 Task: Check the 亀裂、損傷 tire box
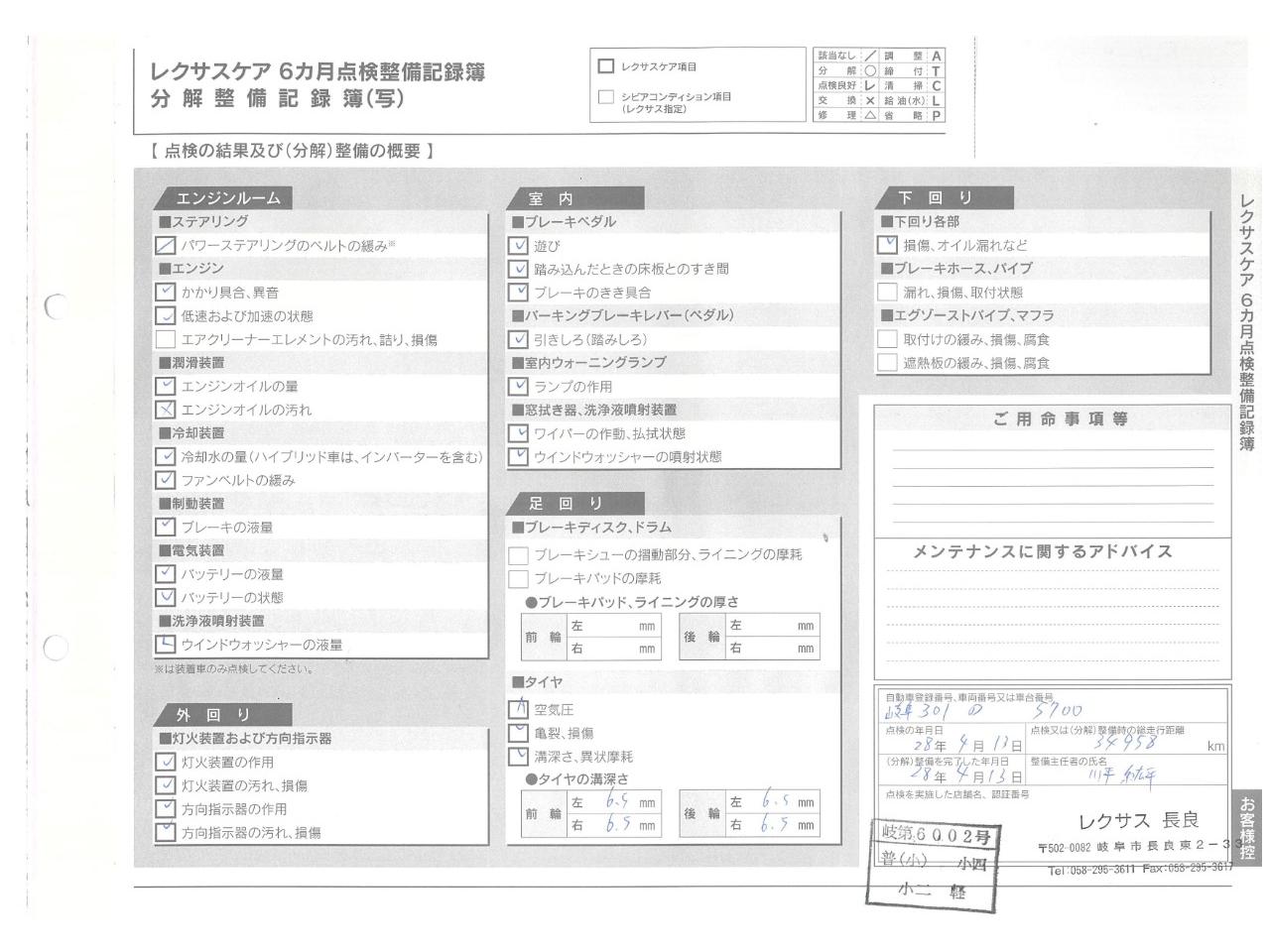coord(518,733)
